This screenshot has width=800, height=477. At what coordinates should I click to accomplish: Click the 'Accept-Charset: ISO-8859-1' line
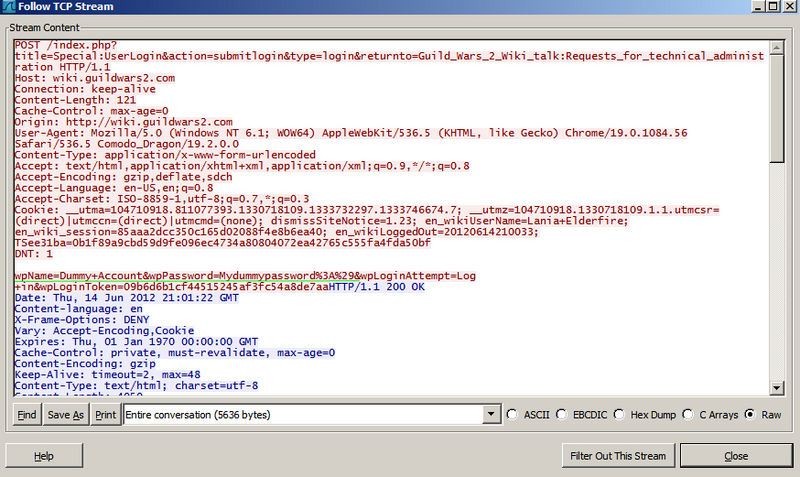coord(162,199)
